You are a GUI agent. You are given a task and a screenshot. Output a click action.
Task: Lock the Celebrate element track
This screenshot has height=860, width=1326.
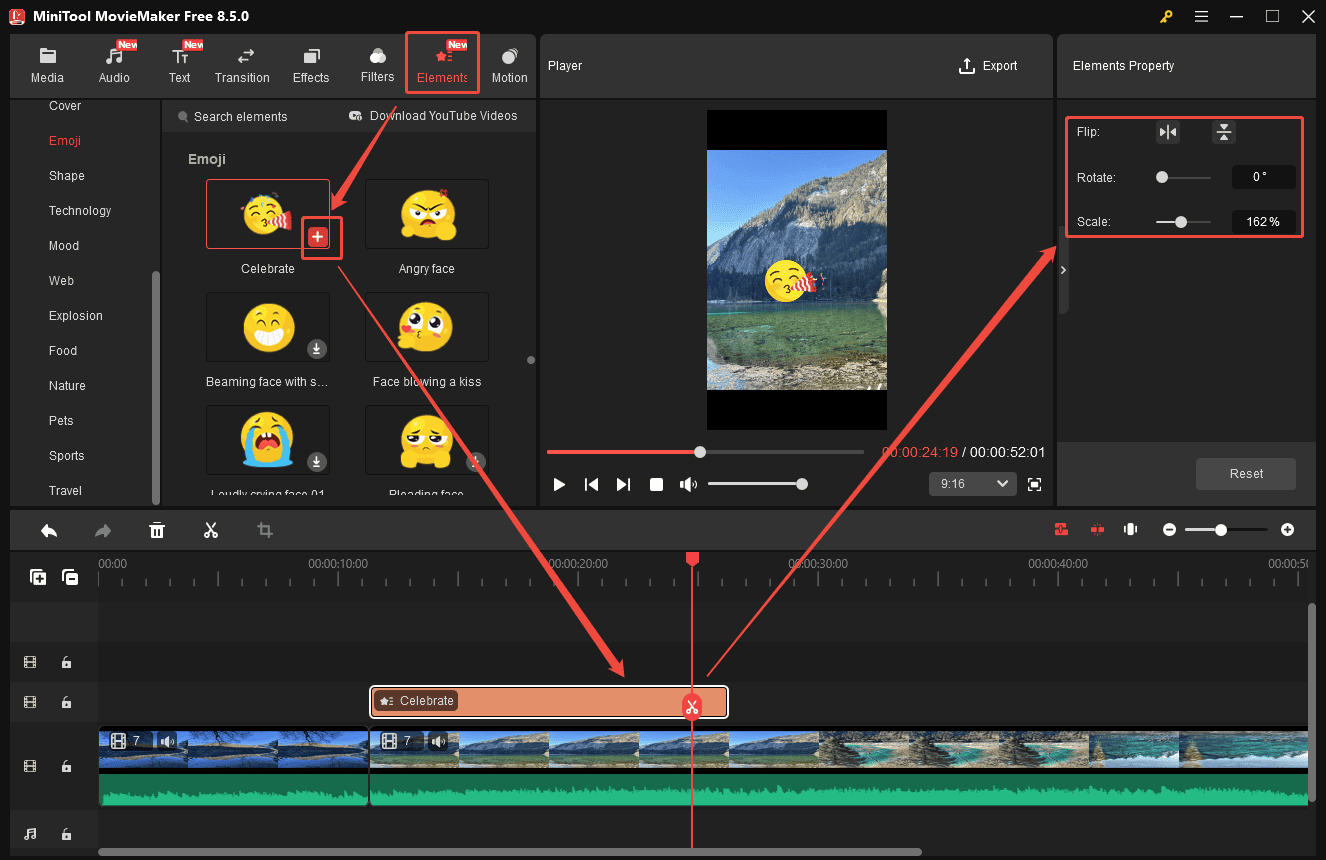coord(66,702)
